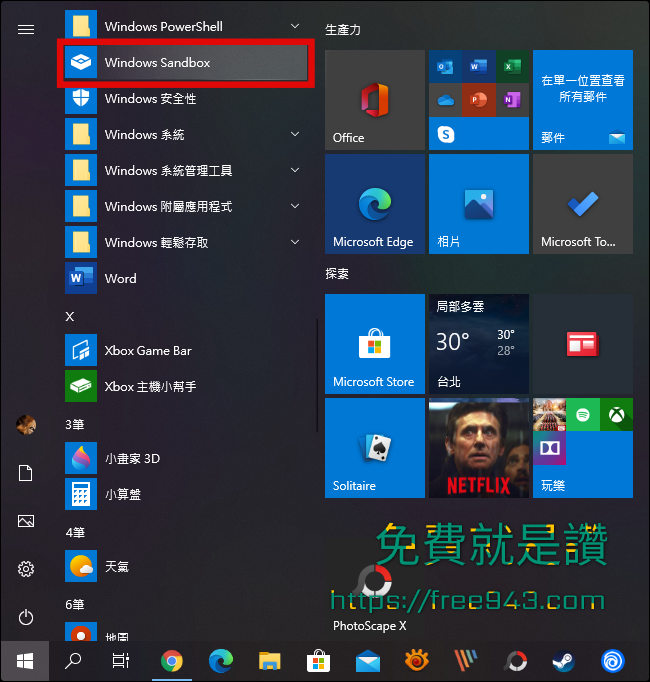Jump via the X letter header
Screen dimensions: 650x682
tap(70, 316)
